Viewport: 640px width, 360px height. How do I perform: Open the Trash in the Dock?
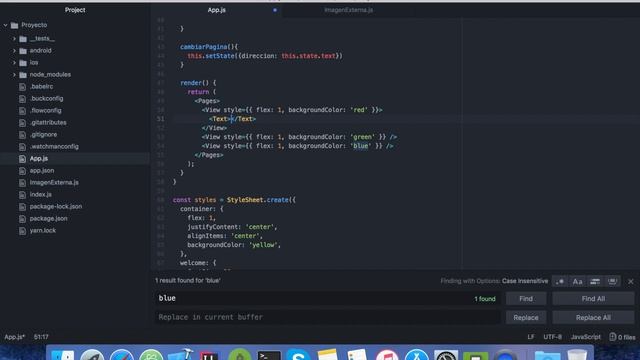point(577,354)
